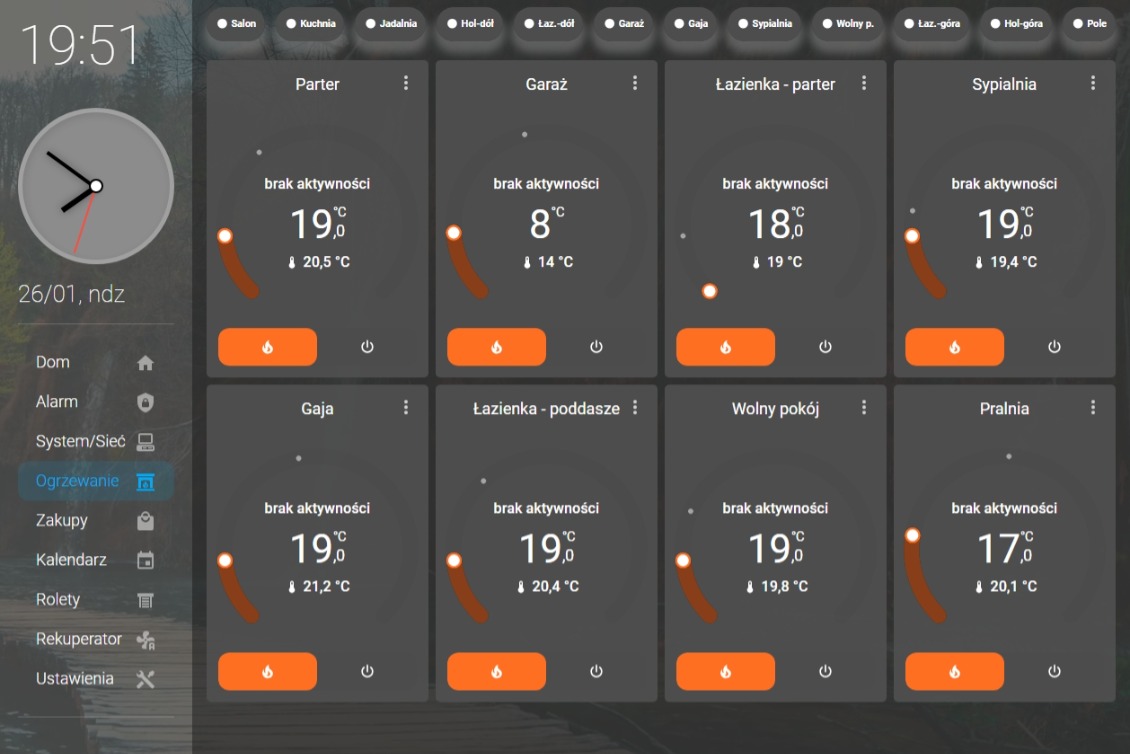
Task: Select the Jadalnia room chip
Action: coord(391,24)
